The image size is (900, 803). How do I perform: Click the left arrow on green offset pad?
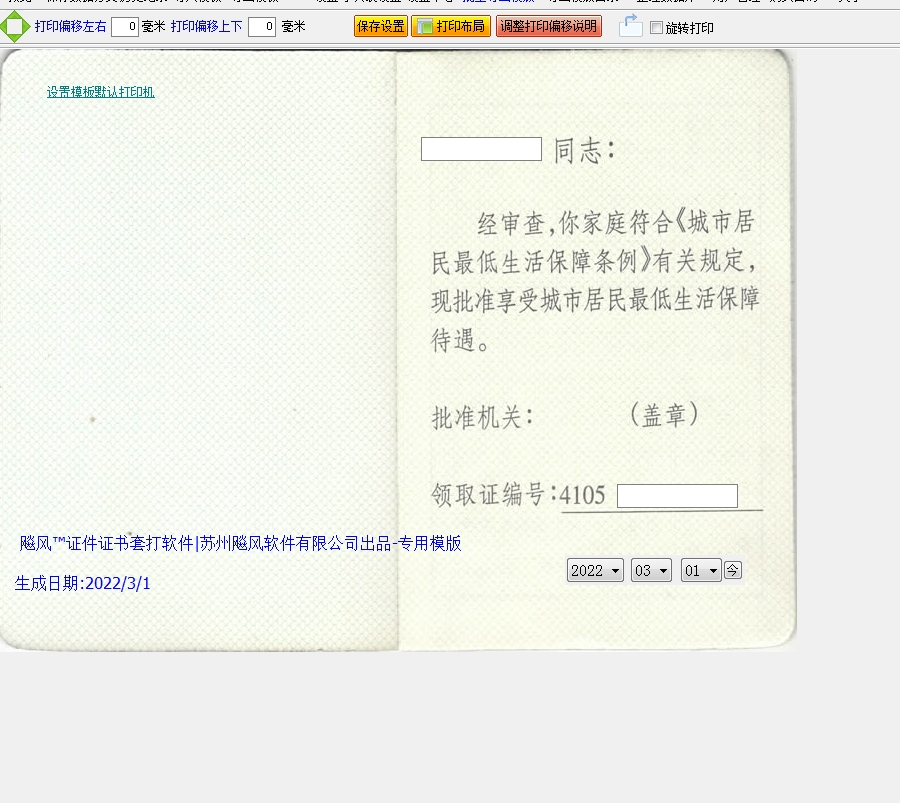[x=4, y=27]
